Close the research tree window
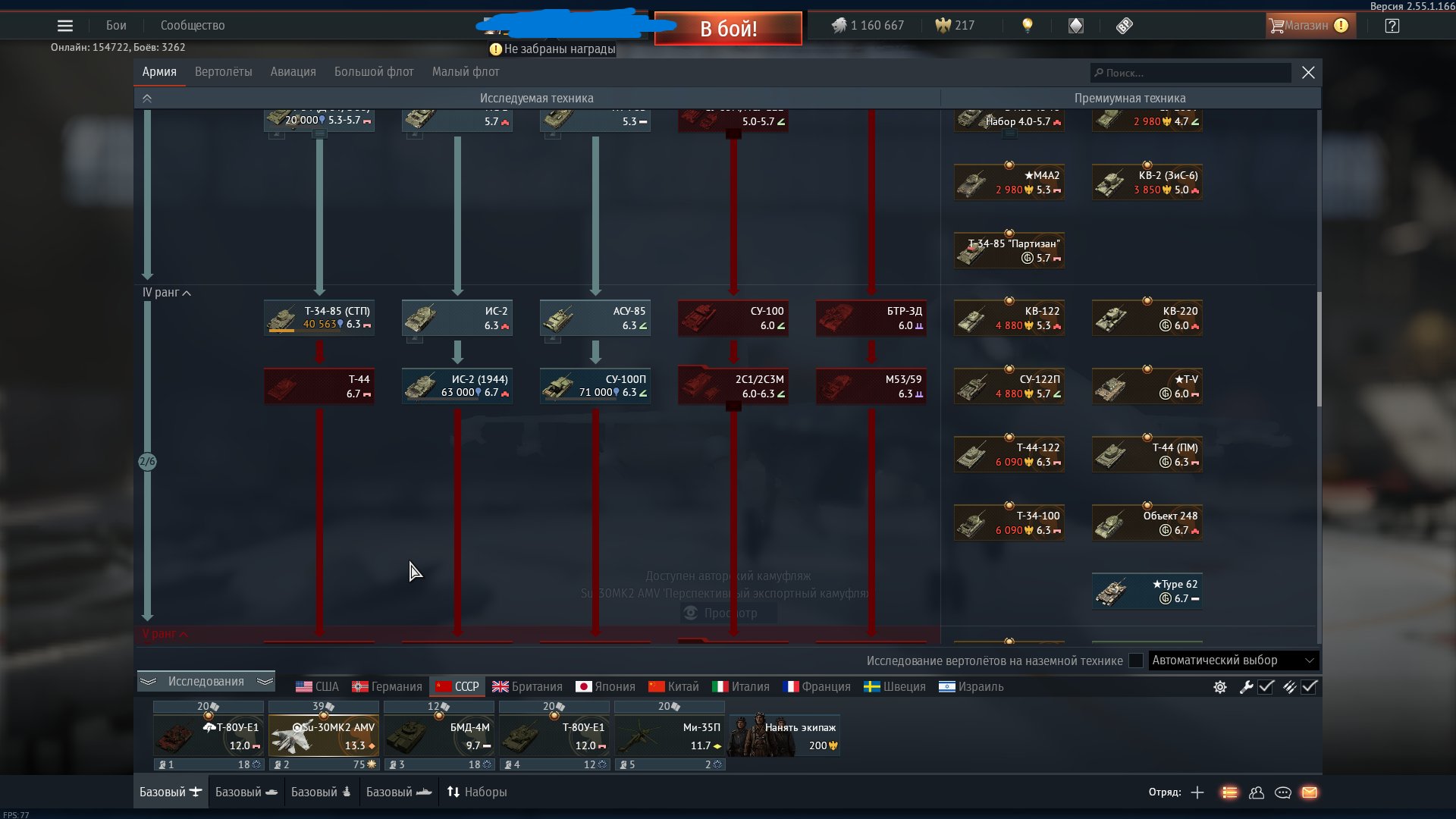The image size is (1456, 819). pyautogui.click(x=1308, y=73)
